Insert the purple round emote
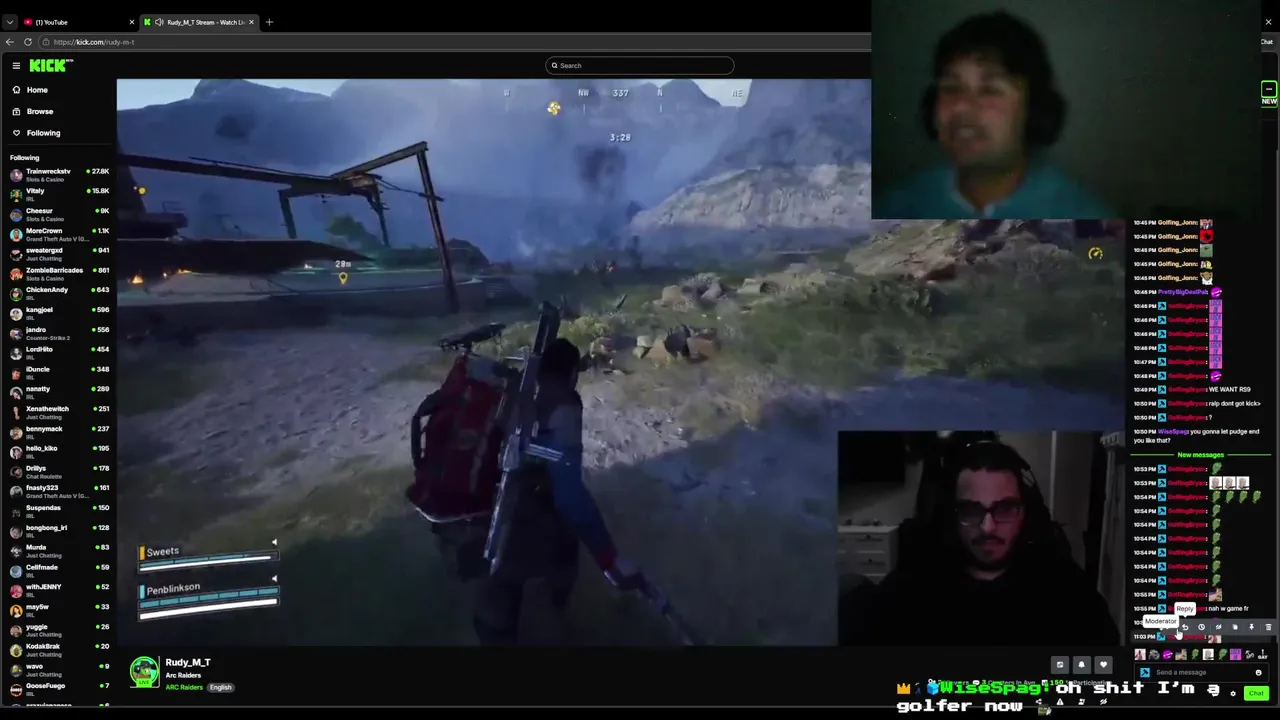This screenshot has height=720, width=1280. click(1167, 654)
